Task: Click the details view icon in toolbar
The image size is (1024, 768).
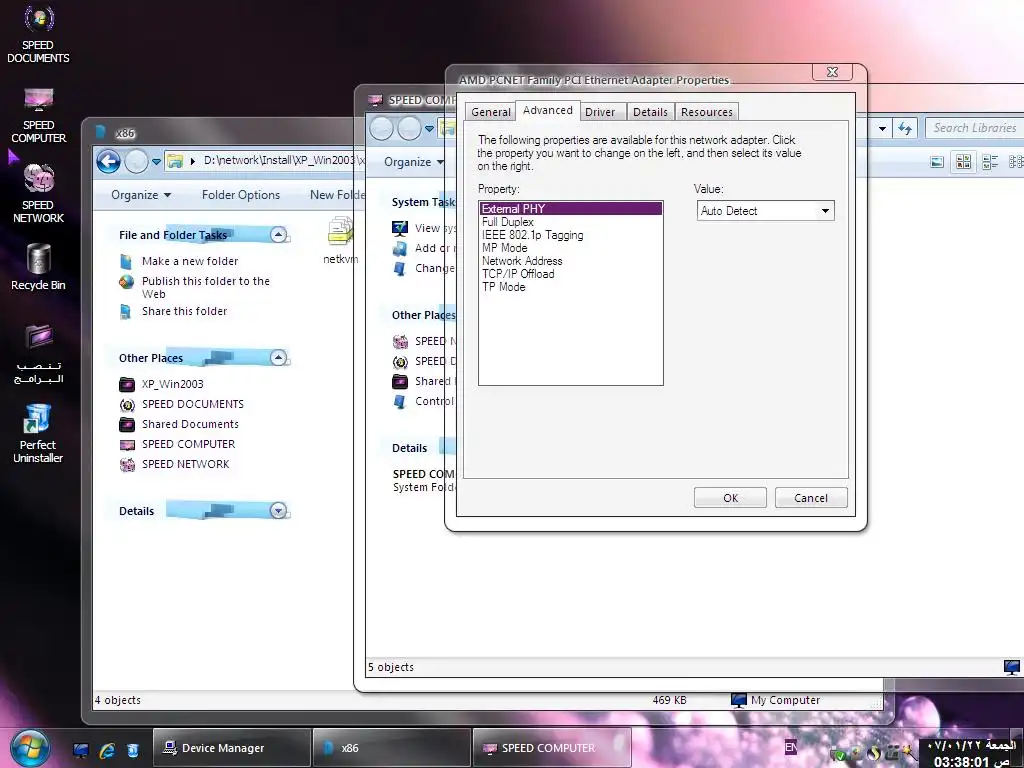Action: click(990, 162)
